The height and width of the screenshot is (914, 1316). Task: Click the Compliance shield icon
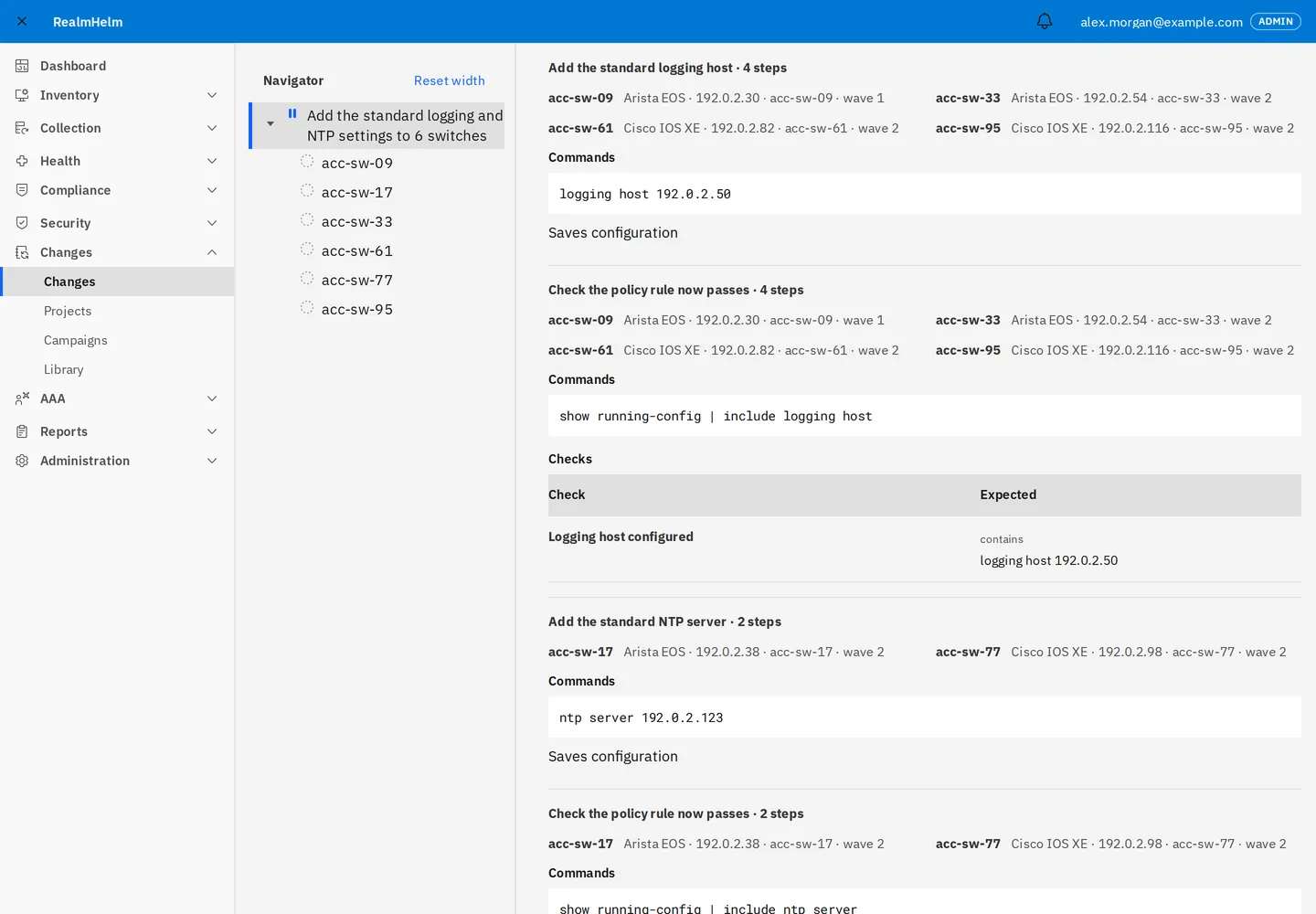coord(22,190)
